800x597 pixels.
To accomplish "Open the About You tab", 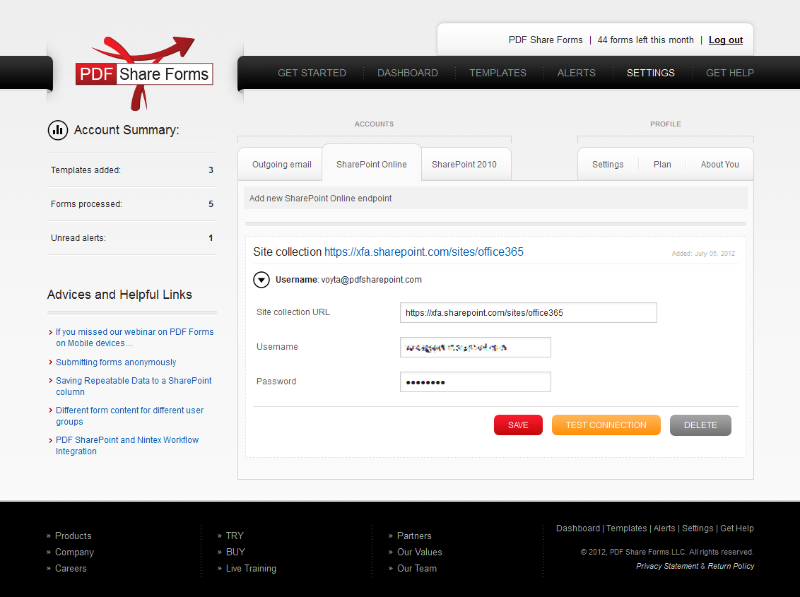I will tap(719, 164).
